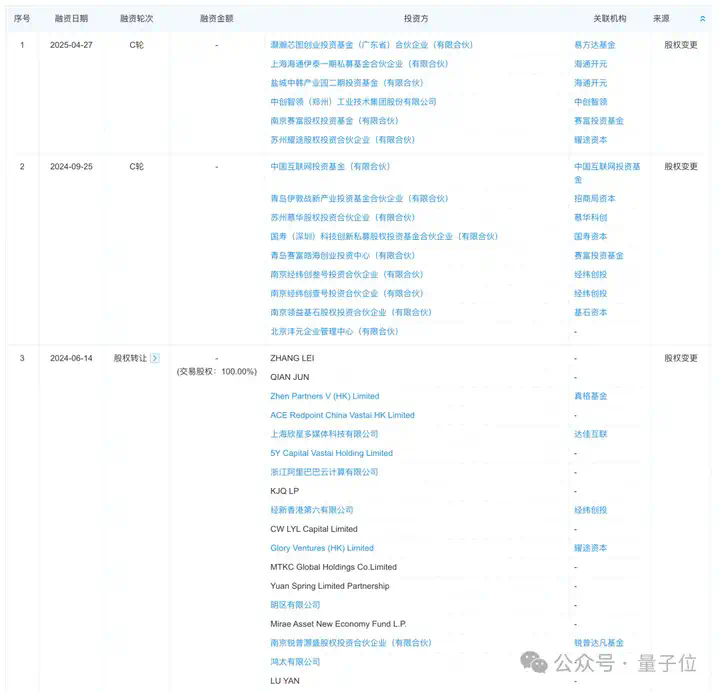This screenshot has width=720, height=692.
Task: Select investor CW LYL Capital Limited
Action: [x=314, y=529]
